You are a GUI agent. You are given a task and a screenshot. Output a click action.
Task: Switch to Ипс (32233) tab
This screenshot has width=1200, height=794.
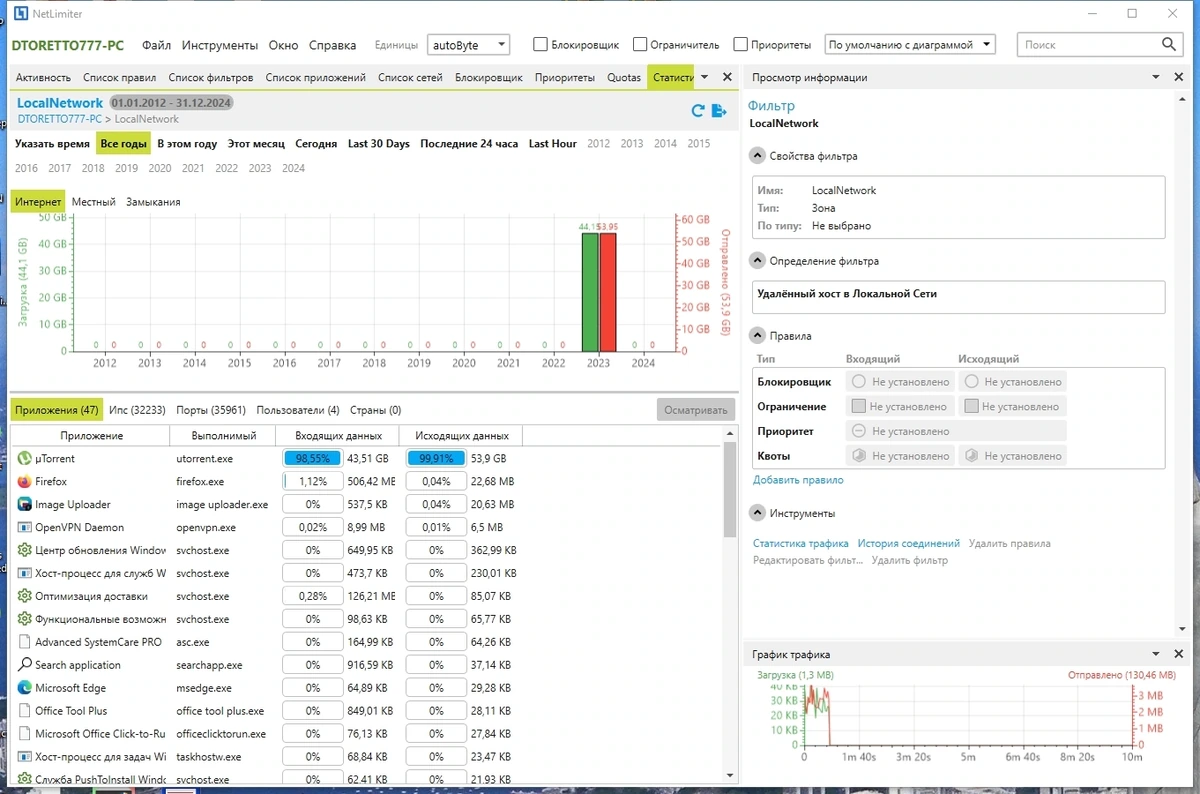coord(137,410)
